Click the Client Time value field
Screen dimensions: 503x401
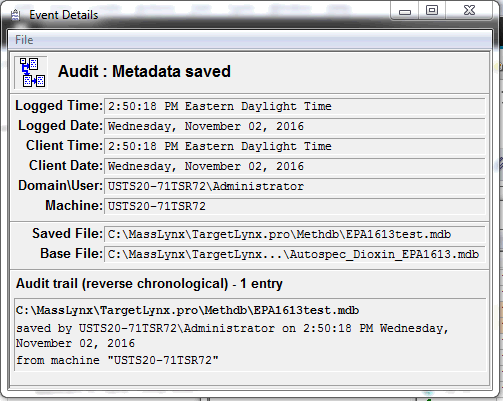pyautogui.click(x=295, y=147)
